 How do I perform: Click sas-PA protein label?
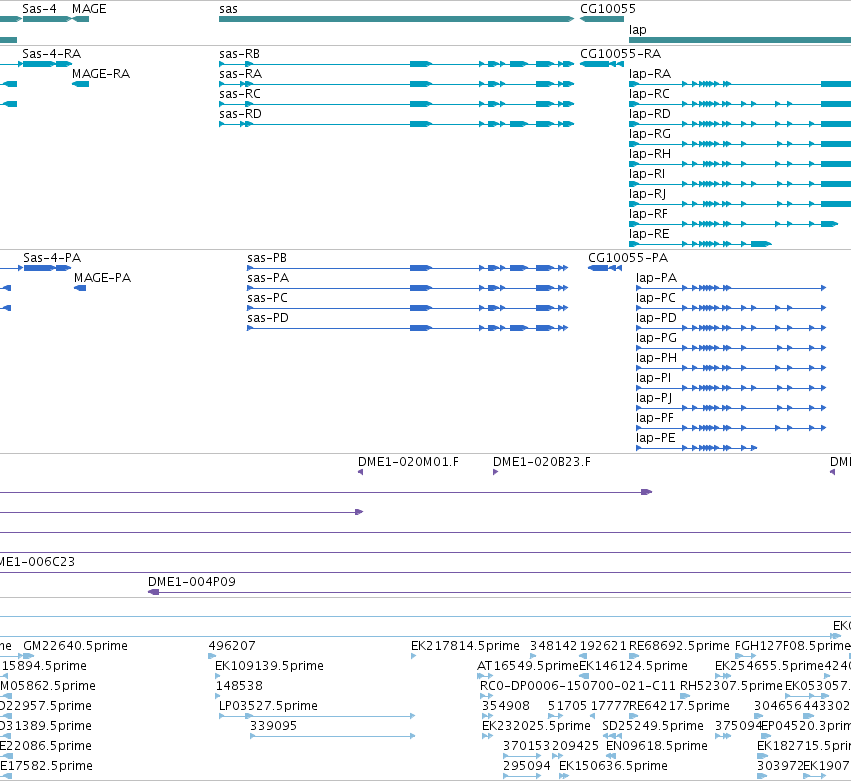268,278
